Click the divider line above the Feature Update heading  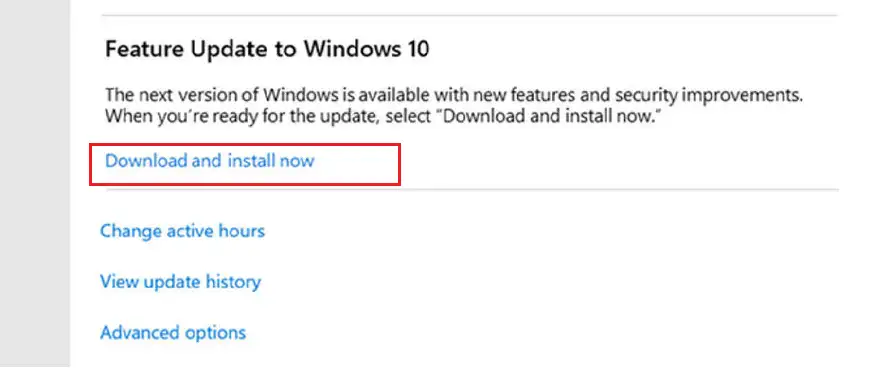[x=469, y=15]
